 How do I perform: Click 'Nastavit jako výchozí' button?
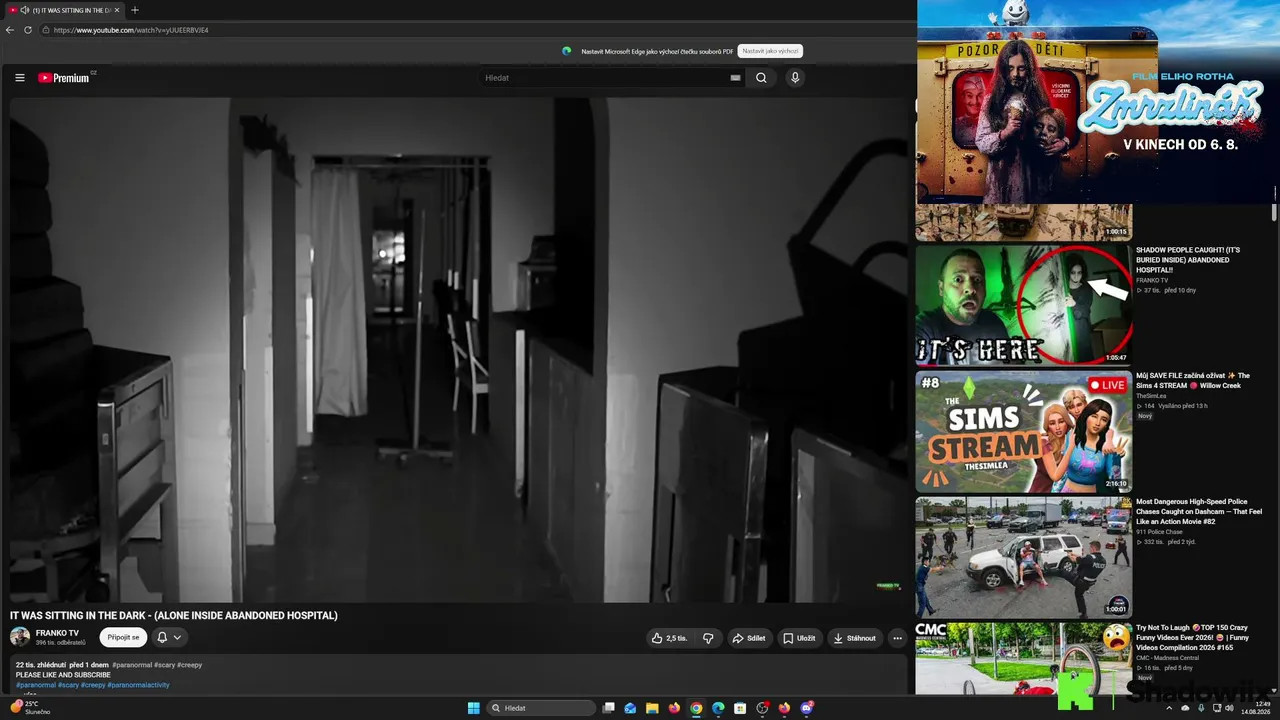[x=771, y=51]
